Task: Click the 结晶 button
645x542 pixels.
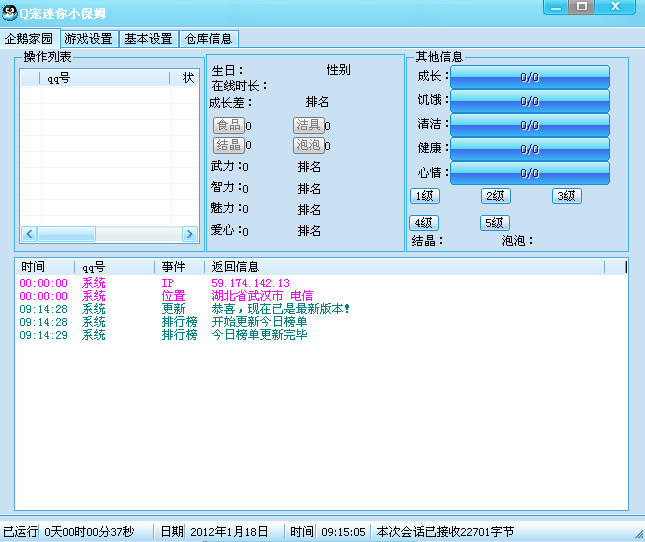Action: 228,145
